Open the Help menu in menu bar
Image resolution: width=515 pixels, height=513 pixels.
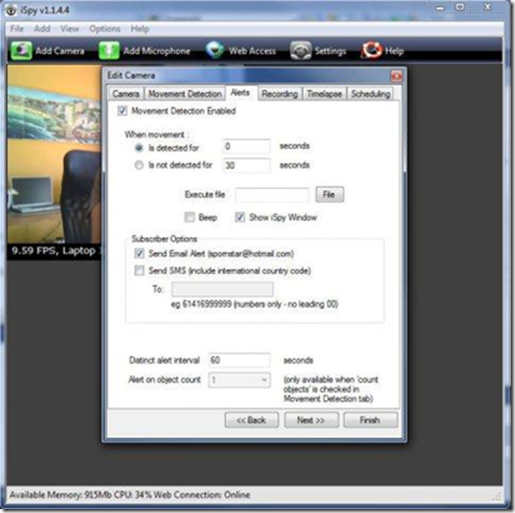[x=140, y=29]
